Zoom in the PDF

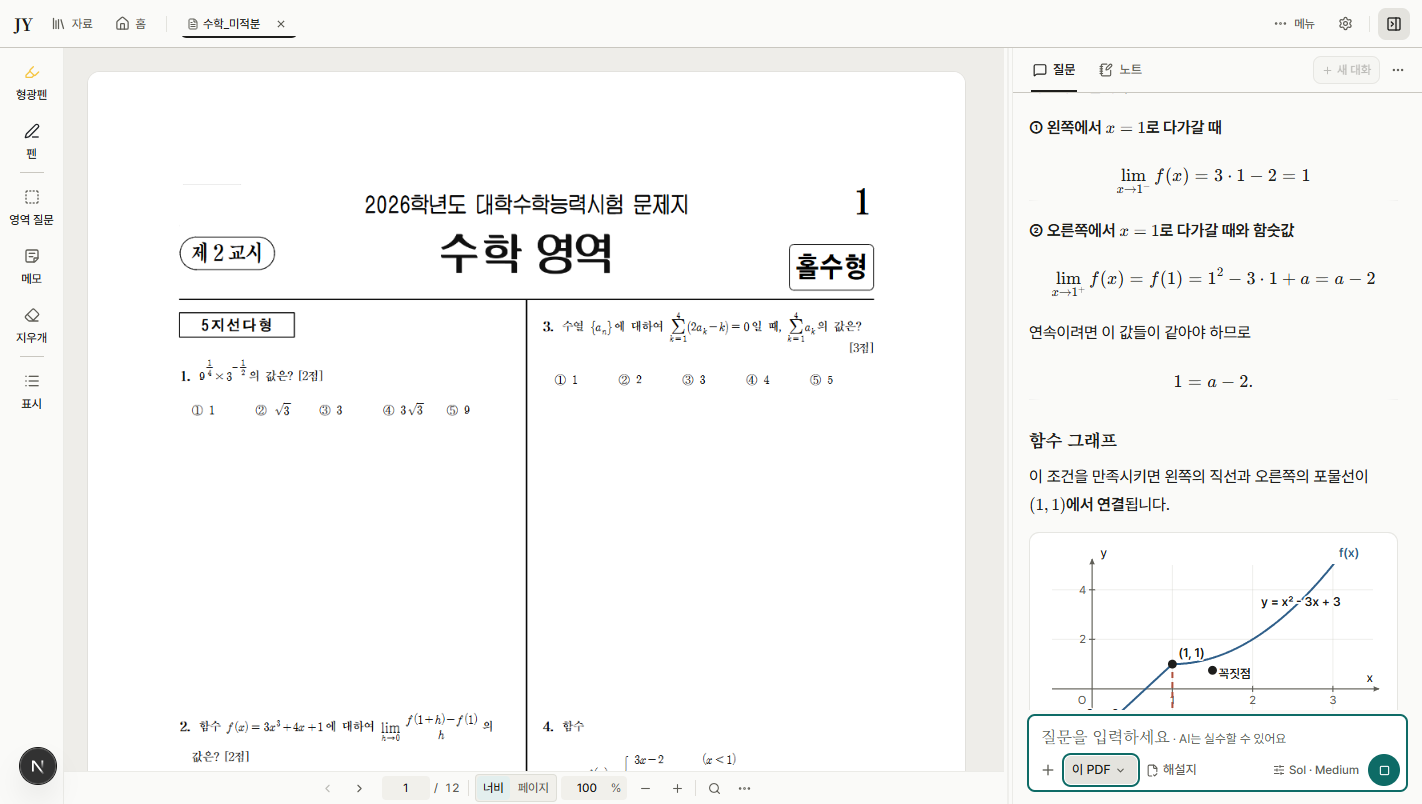pyautogui.click(x=677, y=788)
